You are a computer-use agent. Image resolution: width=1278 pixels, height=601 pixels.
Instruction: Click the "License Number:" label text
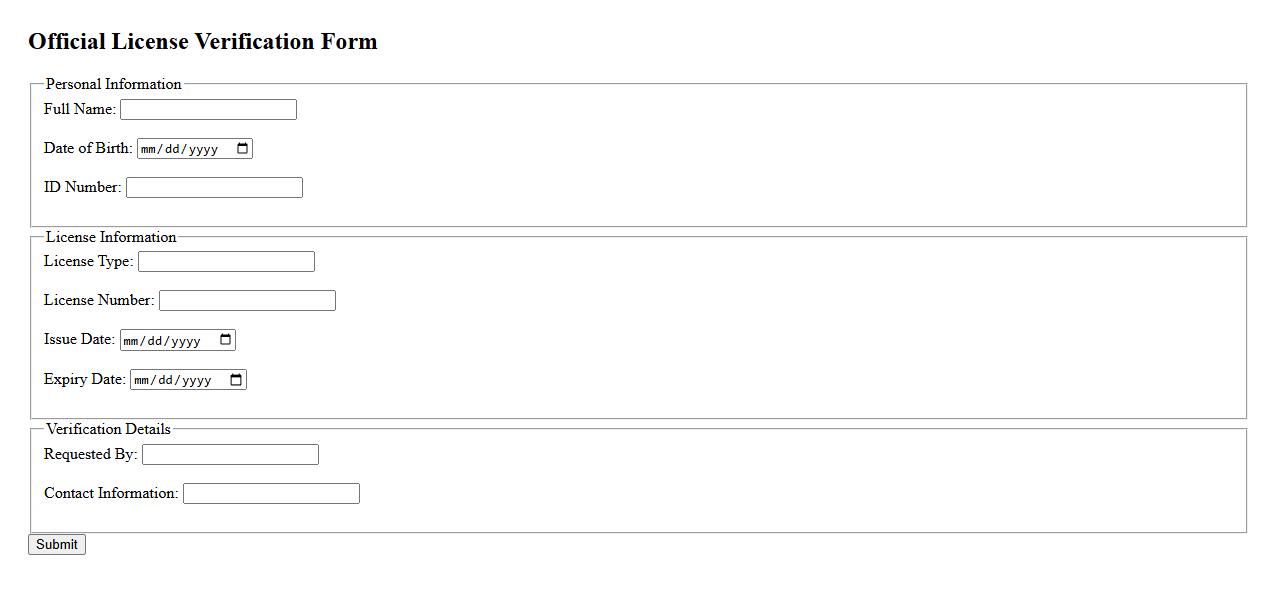[x=99, y=300]
